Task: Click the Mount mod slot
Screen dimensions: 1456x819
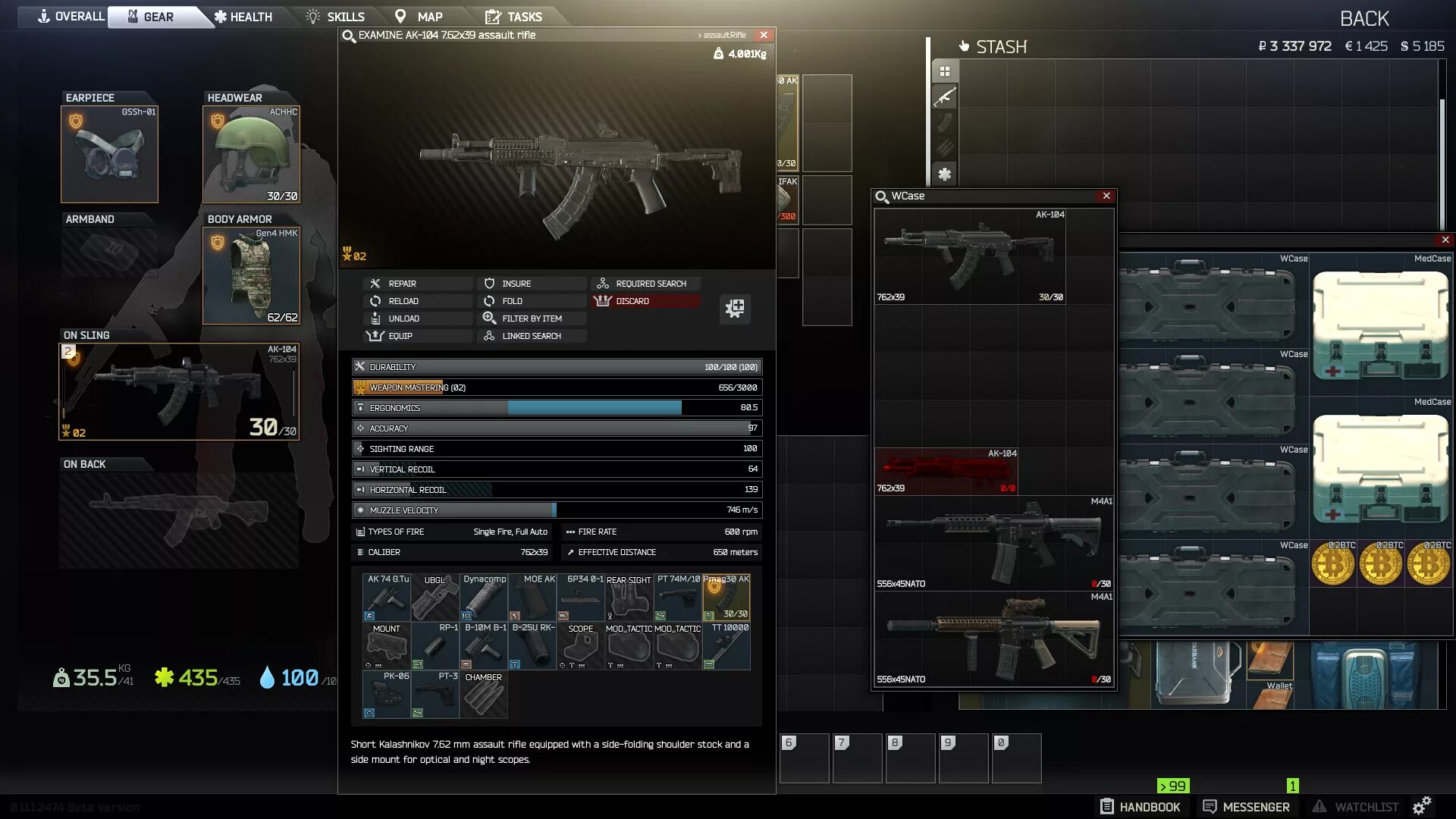Action: point(387,646)
